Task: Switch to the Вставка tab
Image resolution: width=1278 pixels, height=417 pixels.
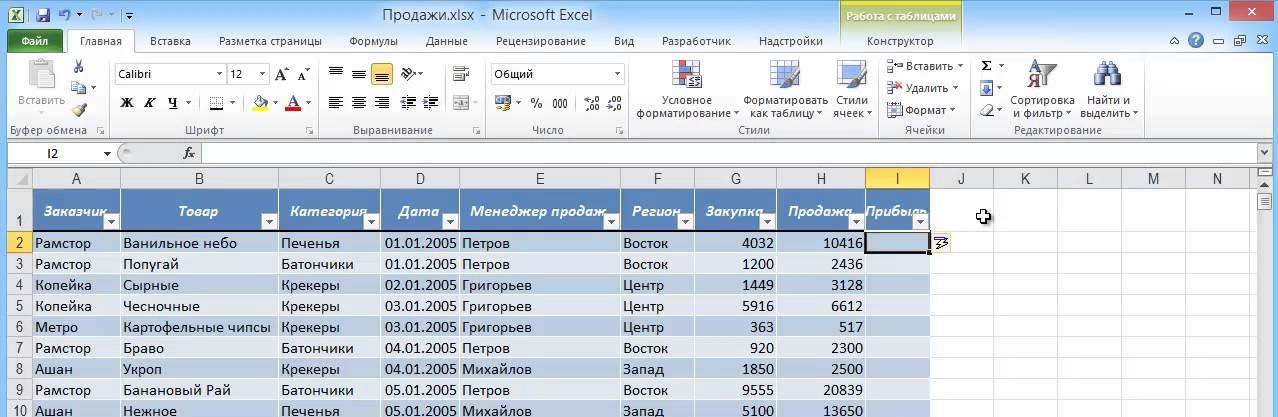Action: [x=170, y=41]
